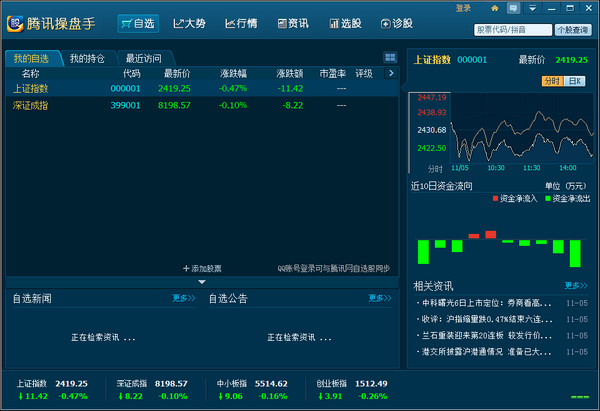The image size is (600, 411).
Task: Open the message feedback icon
Action: 514,8
